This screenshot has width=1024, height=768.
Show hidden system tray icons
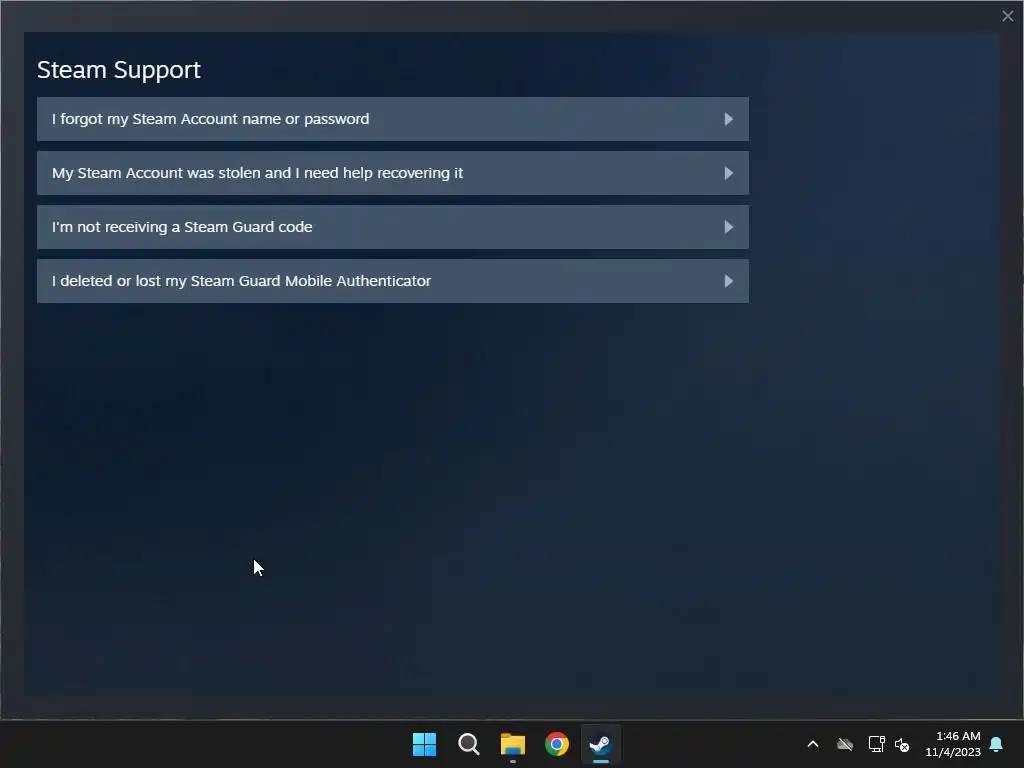click(x=813, y=744)
